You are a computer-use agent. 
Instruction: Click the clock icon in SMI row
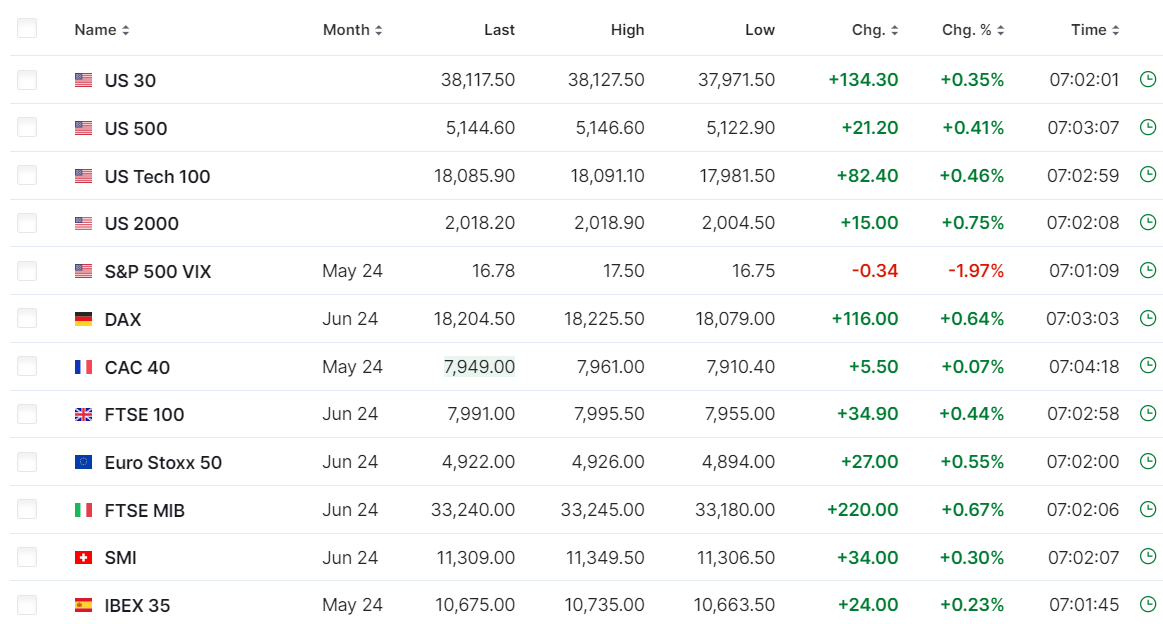click(1147, 556)
